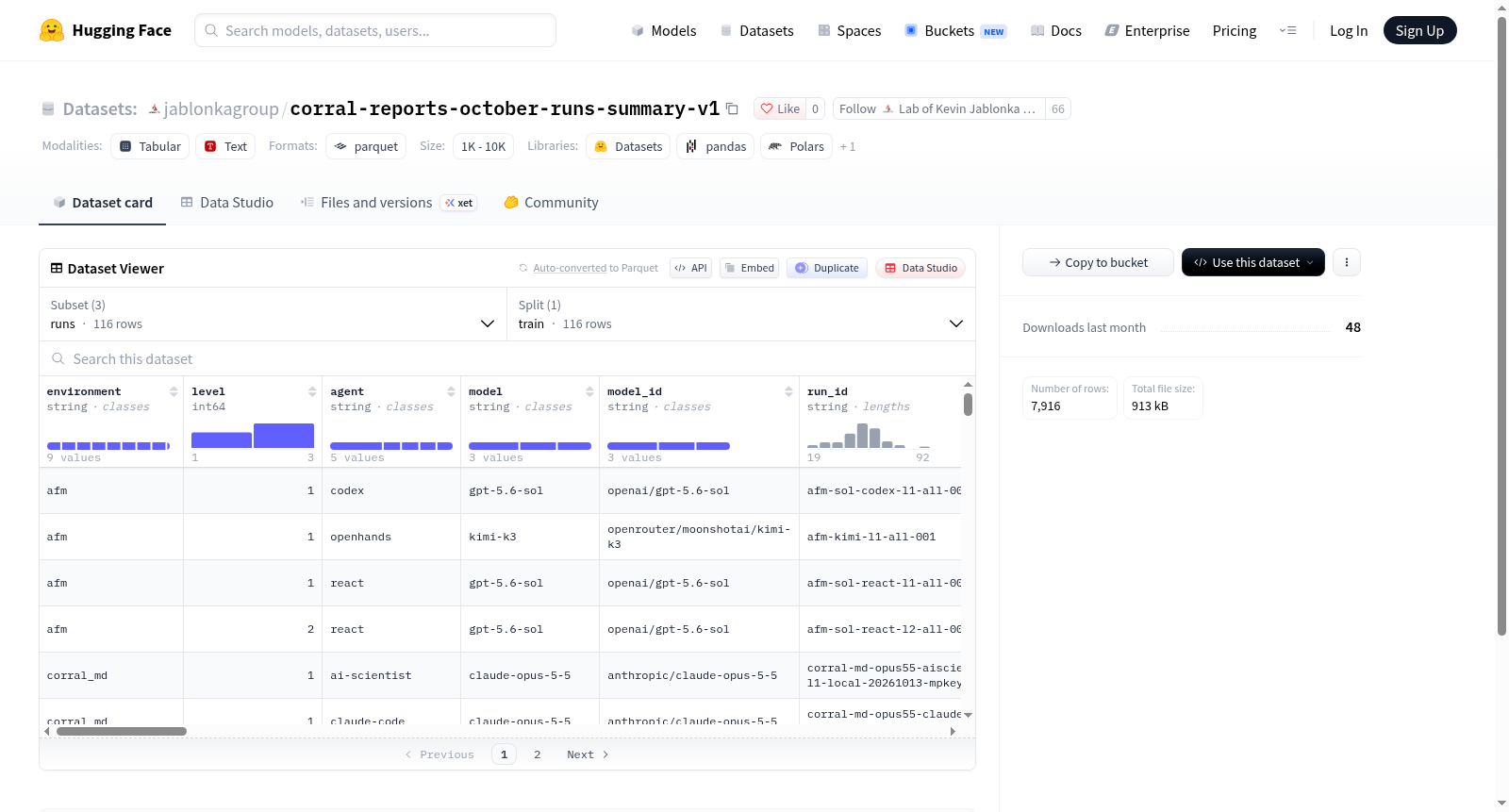Click the Log In link
This screenshot has width=1509, height=812.
click(1349, 30)
